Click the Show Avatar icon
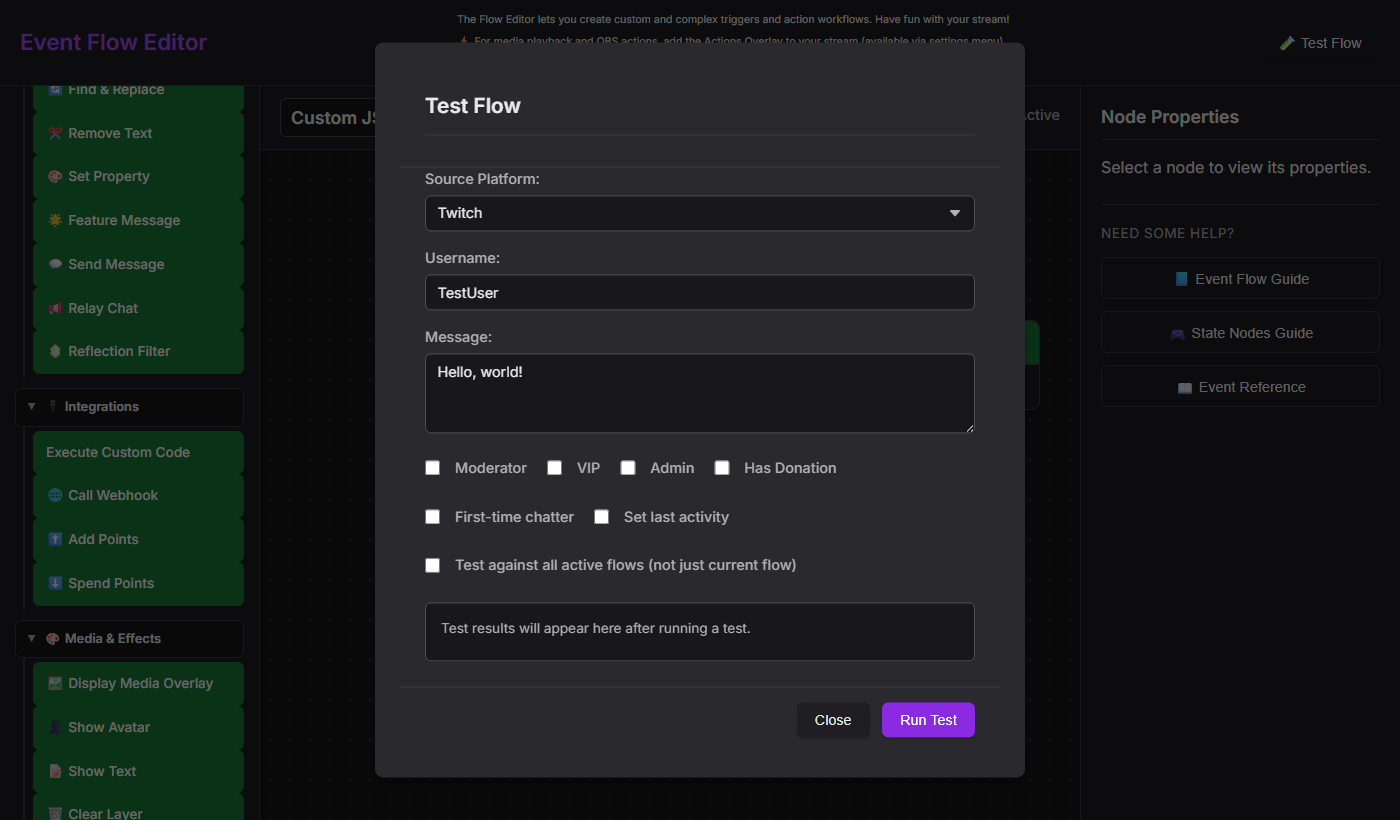The width and height of the screenshot is (1400, 820). 57,727
